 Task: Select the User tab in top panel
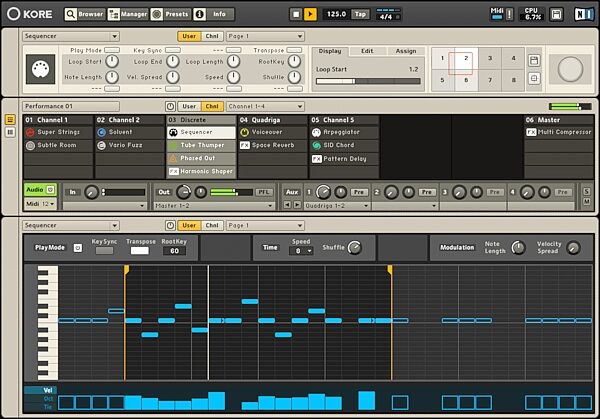[189, 36]
